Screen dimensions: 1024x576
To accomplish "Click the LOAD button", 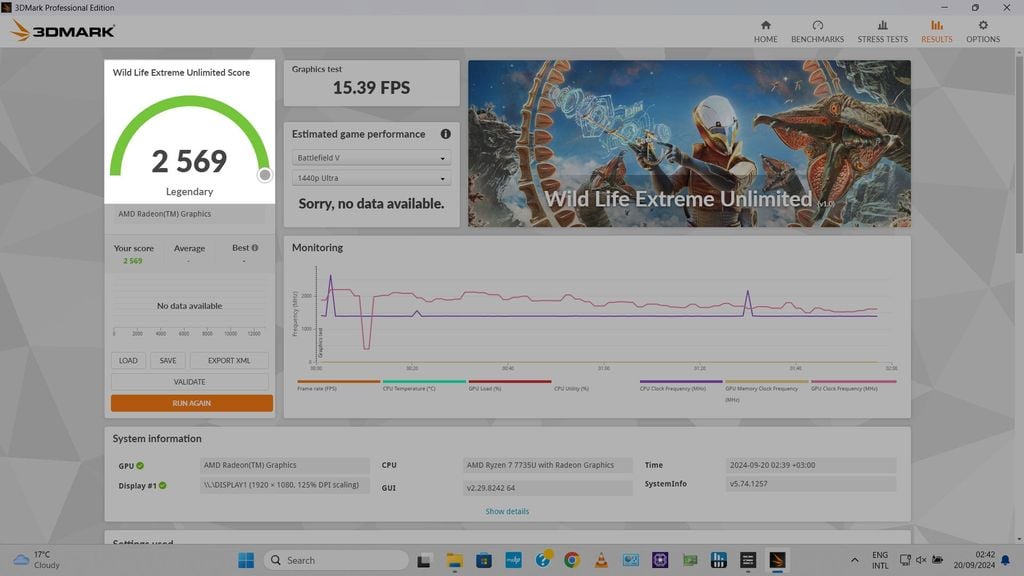I will click(128, 360).
